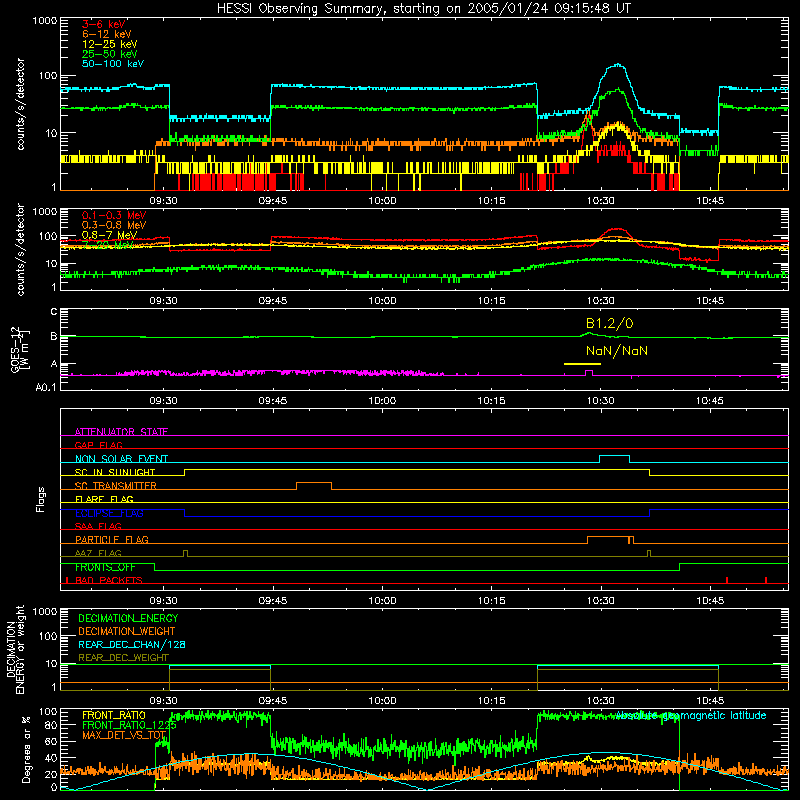The width and height of the screenshot is (800, 800).
Task: Click the 10:00 tick label under Flags panel
Action: point(382,601)
